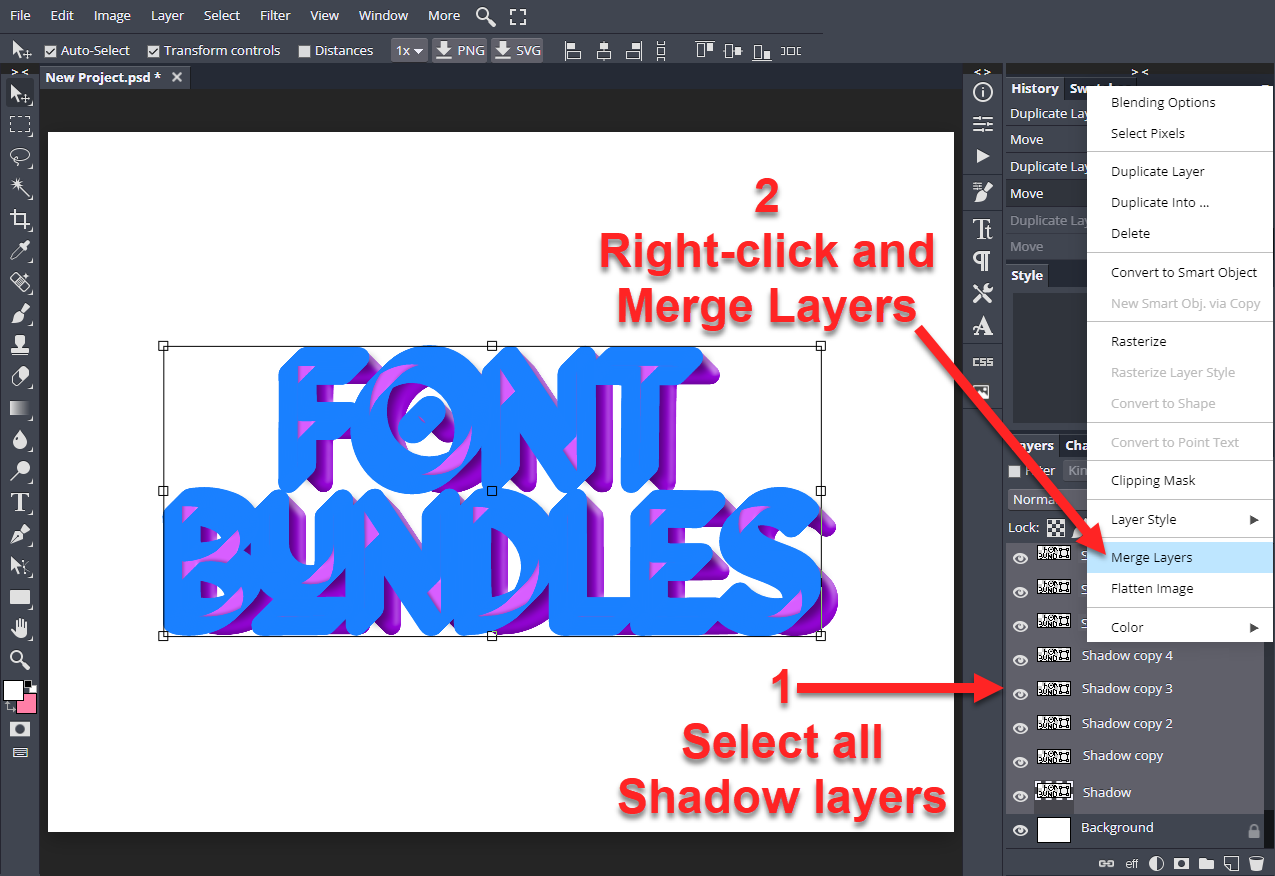1275x876 pixels.
Task: Switch to the History tab
Action: tap(1034, 88)
